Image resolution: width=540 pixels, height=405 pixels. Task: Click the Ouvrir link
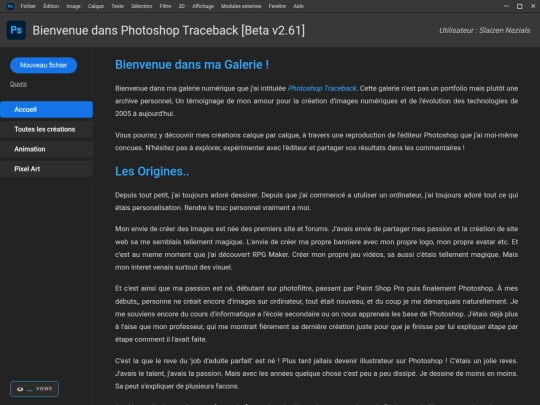18,84
